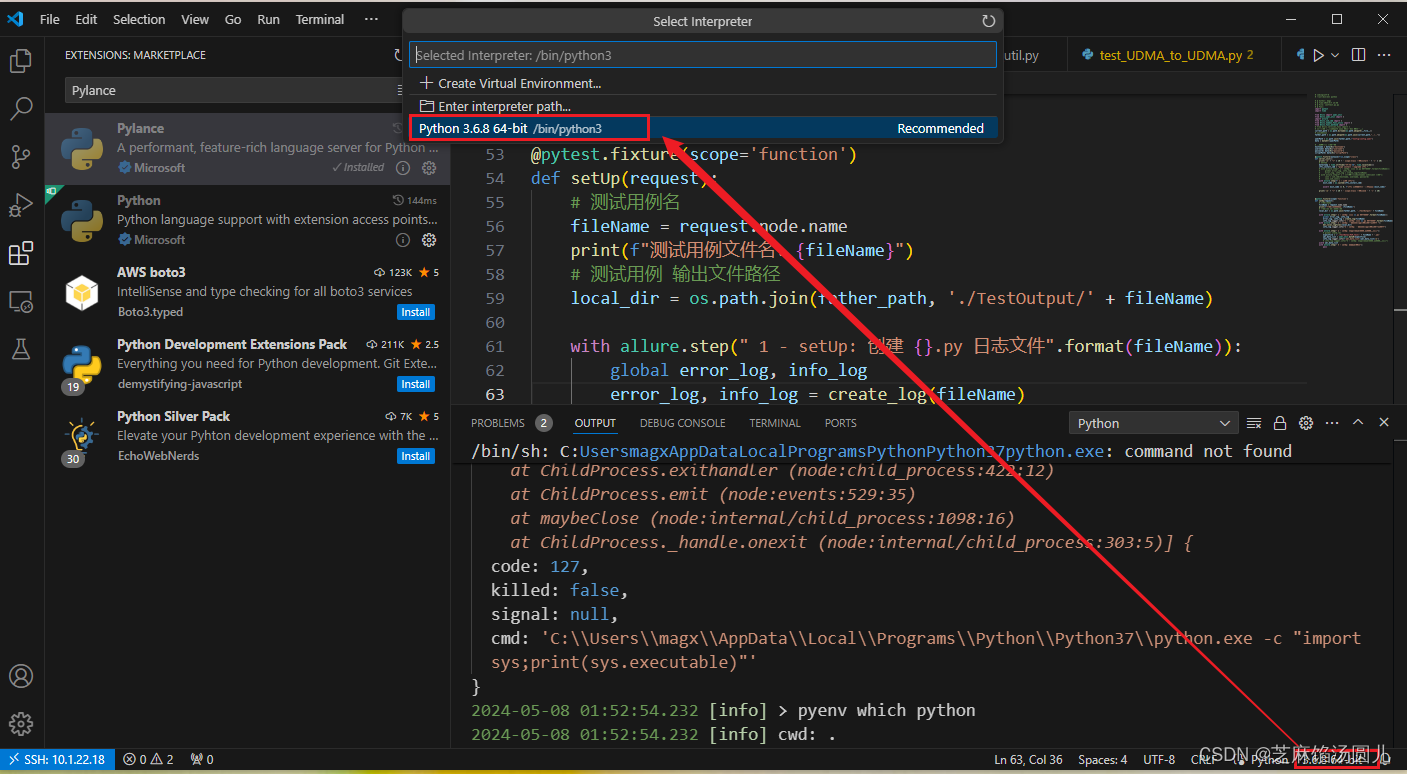This screenshot has width=1407, height=774.
Task: Choose Python 3.6.8 64-bit interpreter
Action: click(703, 128)
